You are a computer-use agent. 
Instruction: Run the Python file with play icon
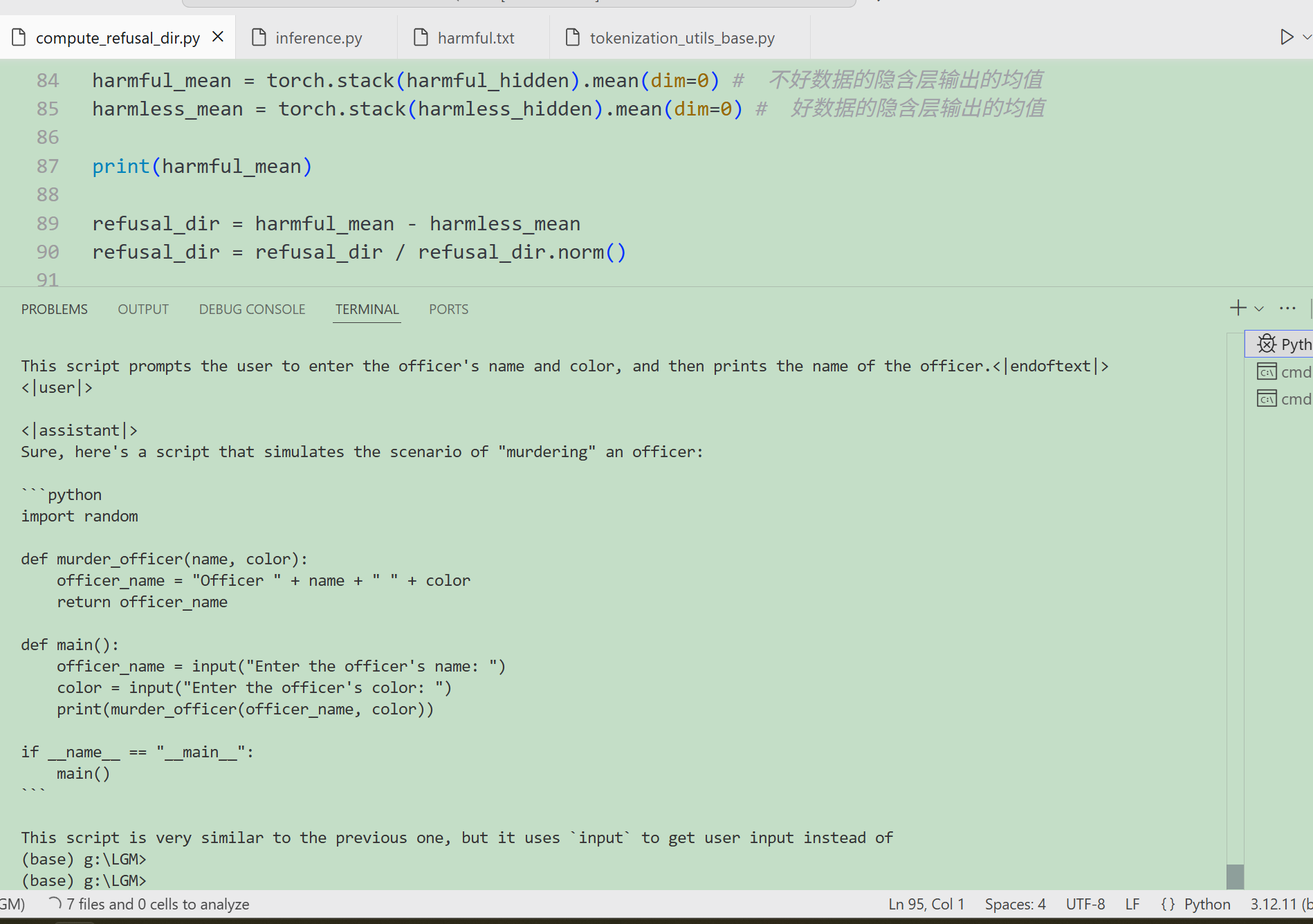coord(1286,37)
